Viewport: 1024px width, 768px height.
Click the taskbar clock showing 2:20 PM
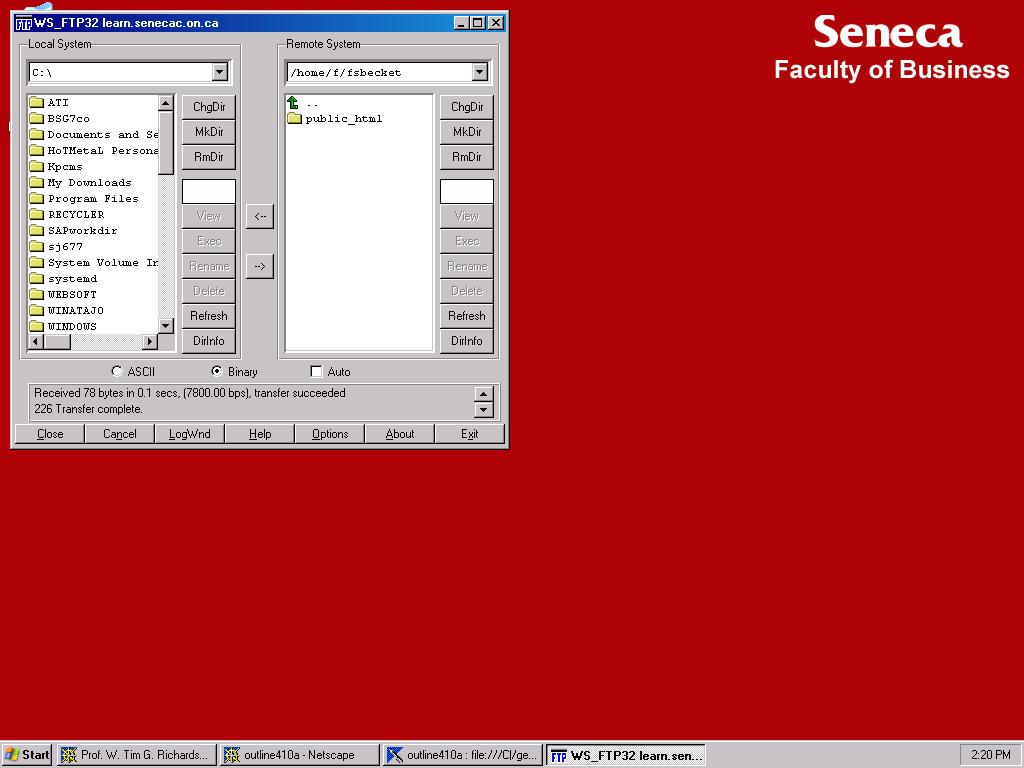tap(990, 755)
